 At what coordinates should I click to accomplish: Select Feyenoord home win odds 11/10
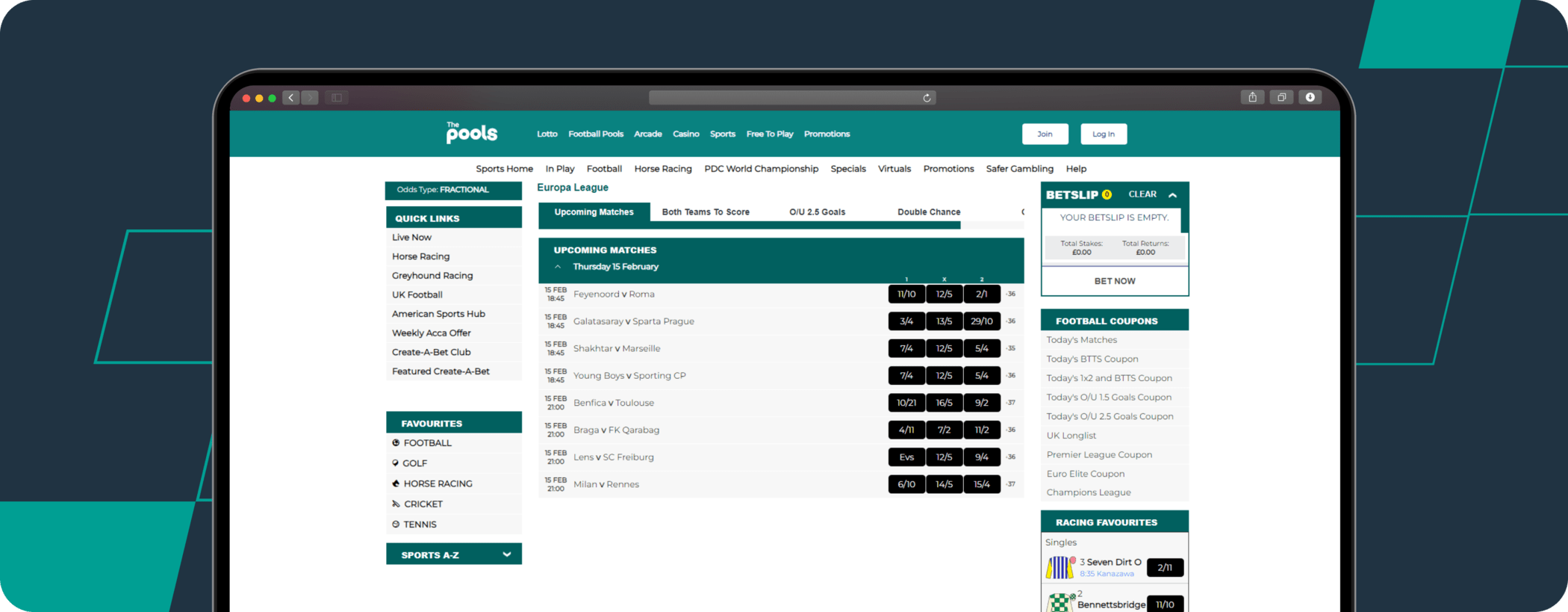click(906, 294)
